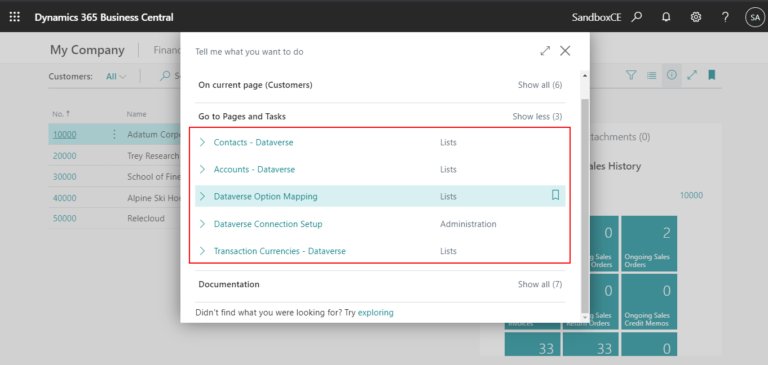Open the app launcher waffle icon
768x365 pixels.
point(15,17)
